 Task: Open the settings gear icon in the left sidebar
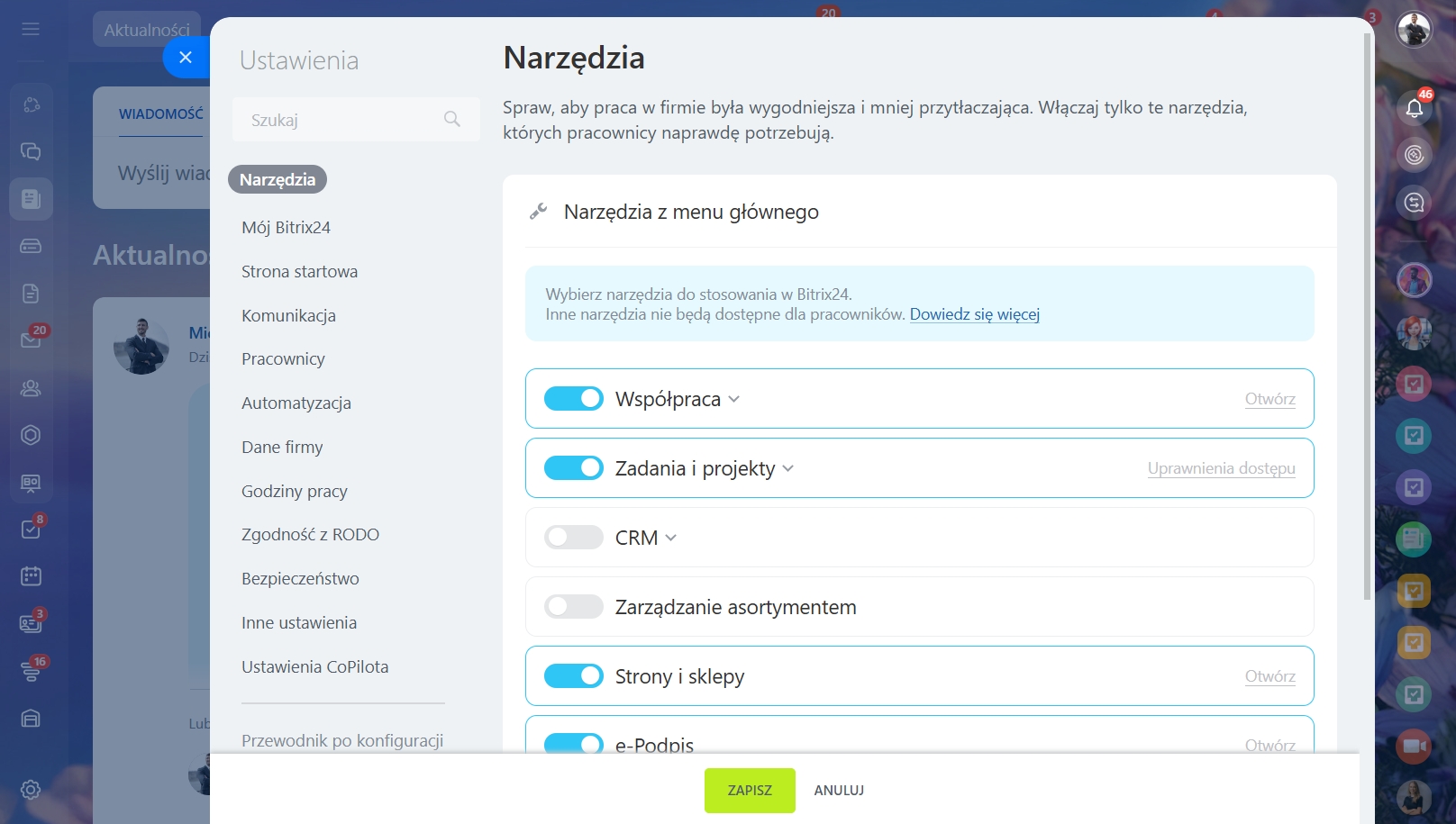[31, 790]
